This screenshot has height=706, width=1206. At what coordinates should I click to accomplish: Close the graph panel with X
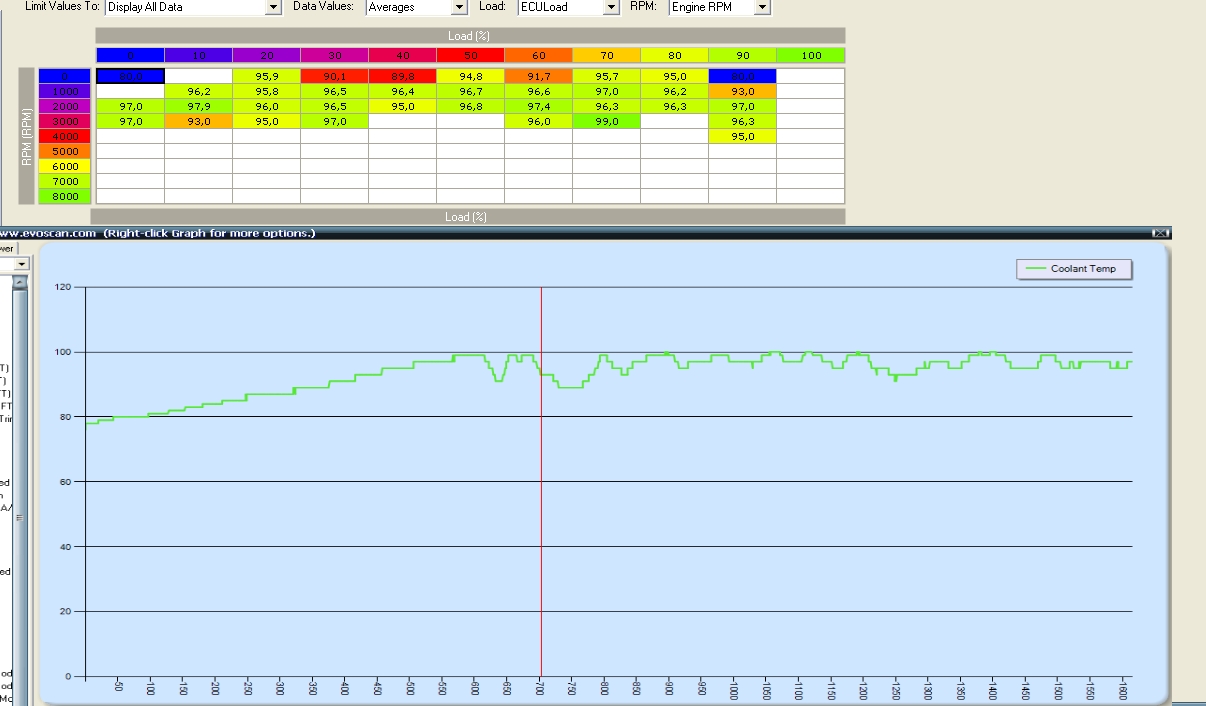[x=1160, y=233]
